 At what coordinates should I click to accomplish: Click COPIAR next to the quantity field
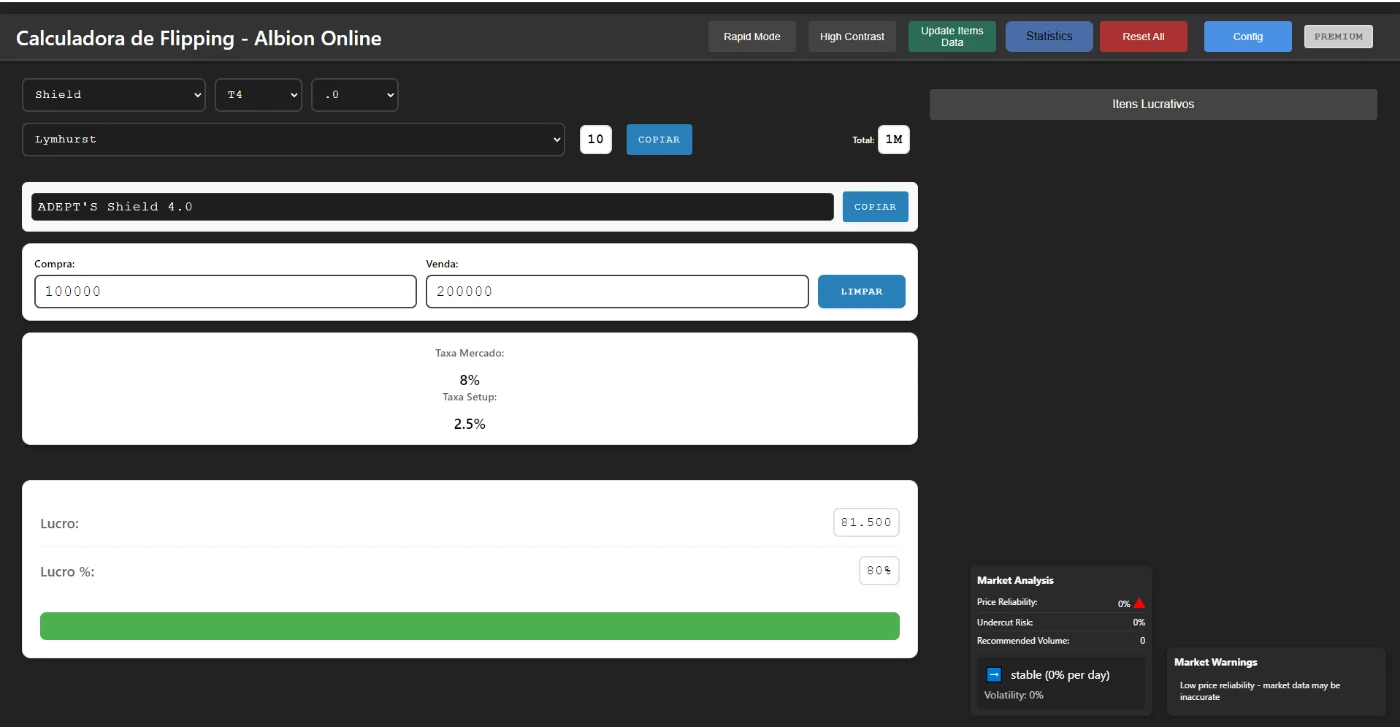coord(659,140)
